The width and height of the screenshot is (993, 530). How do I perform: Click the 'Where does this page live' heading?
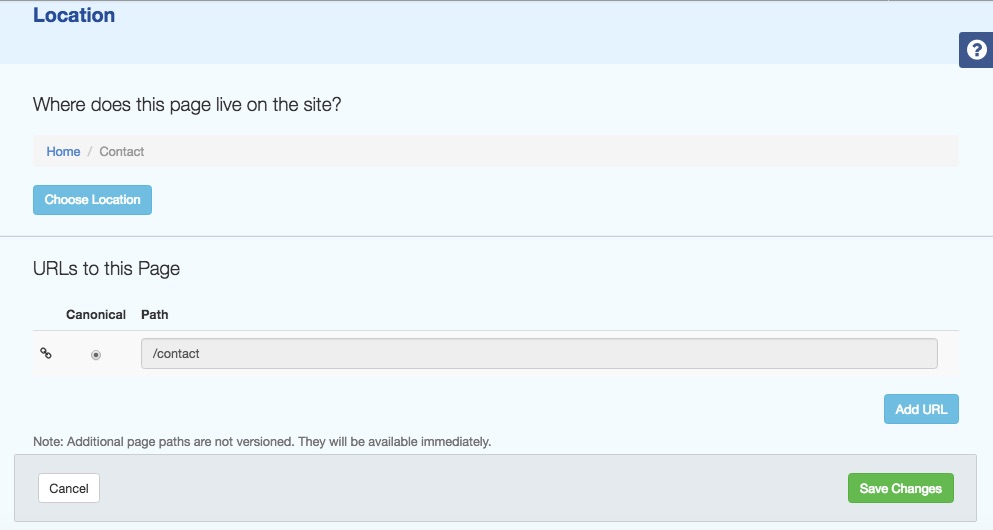pyautogui.click(x=187, y=104)
